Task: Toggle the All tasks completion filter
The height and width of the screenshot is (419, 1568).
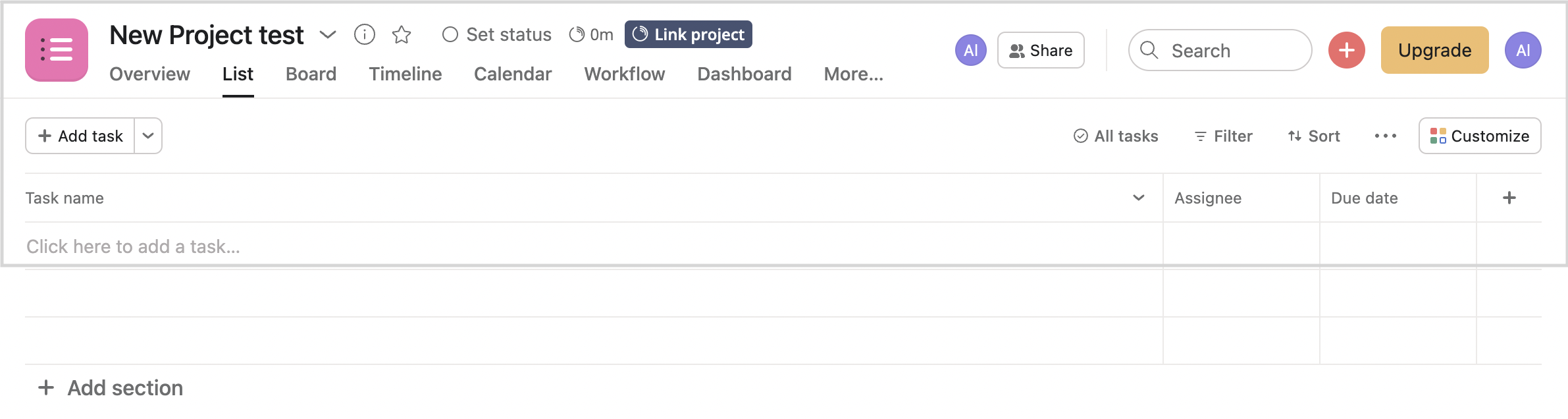Action: pyautogui.click(x=1116, y=136)
